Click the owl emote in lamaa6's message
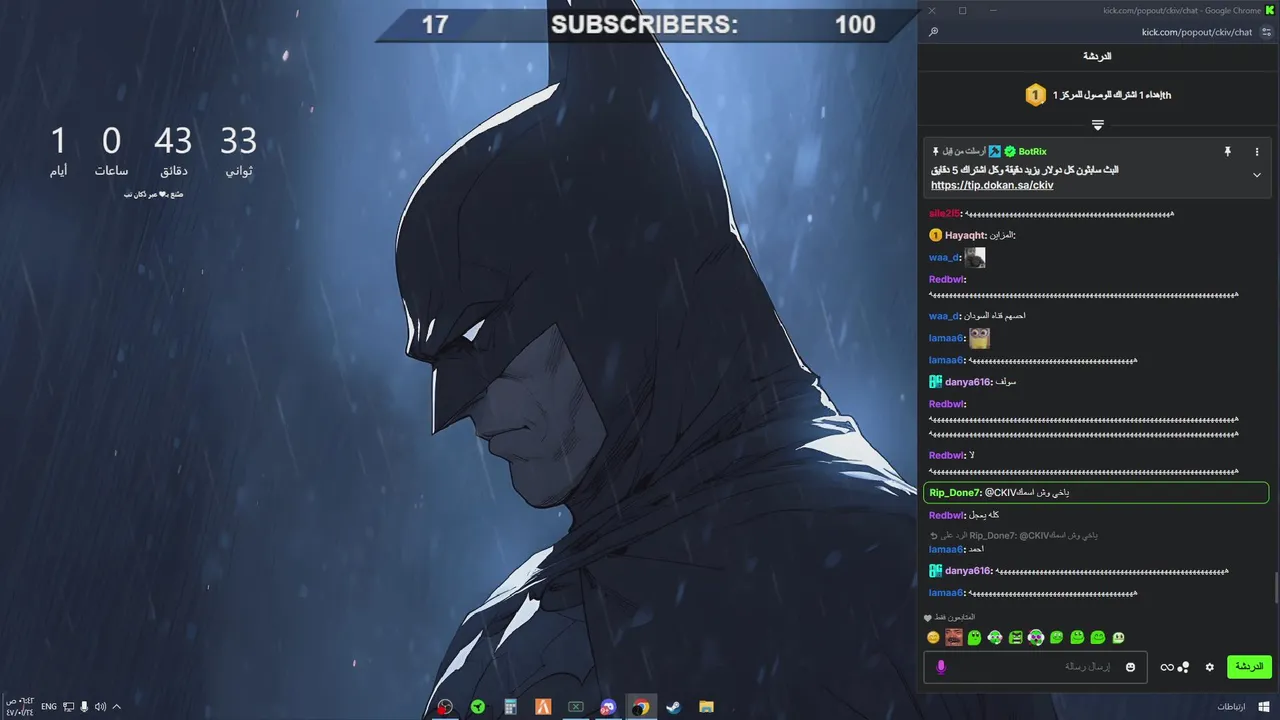Image resolution: width=1280 pixels, height=720 pixels. click(x=979, y=338)
